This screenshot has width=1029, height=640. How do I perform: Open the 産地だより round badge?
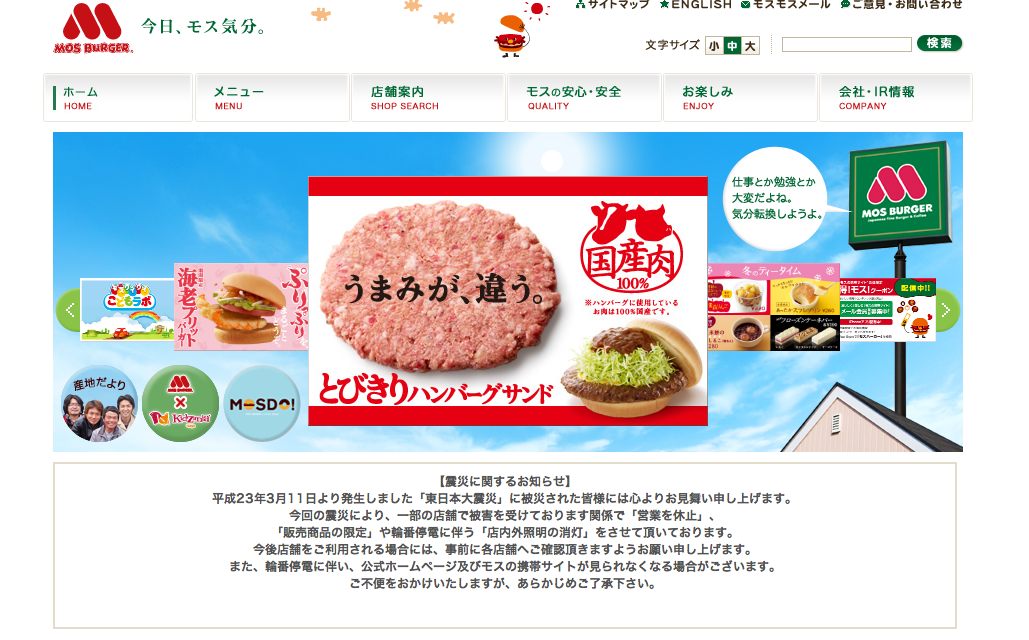point(99,403)
